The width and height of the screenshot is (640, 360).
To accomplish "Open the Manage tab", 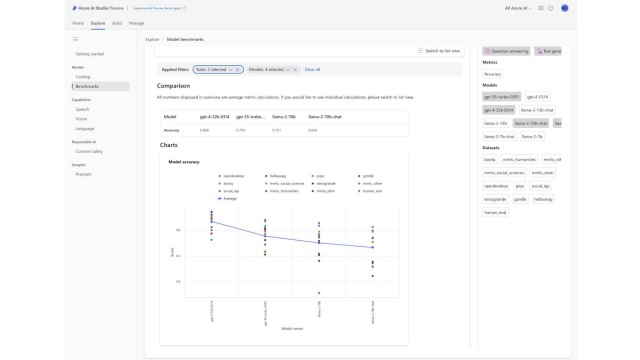I will pos(136,23).
